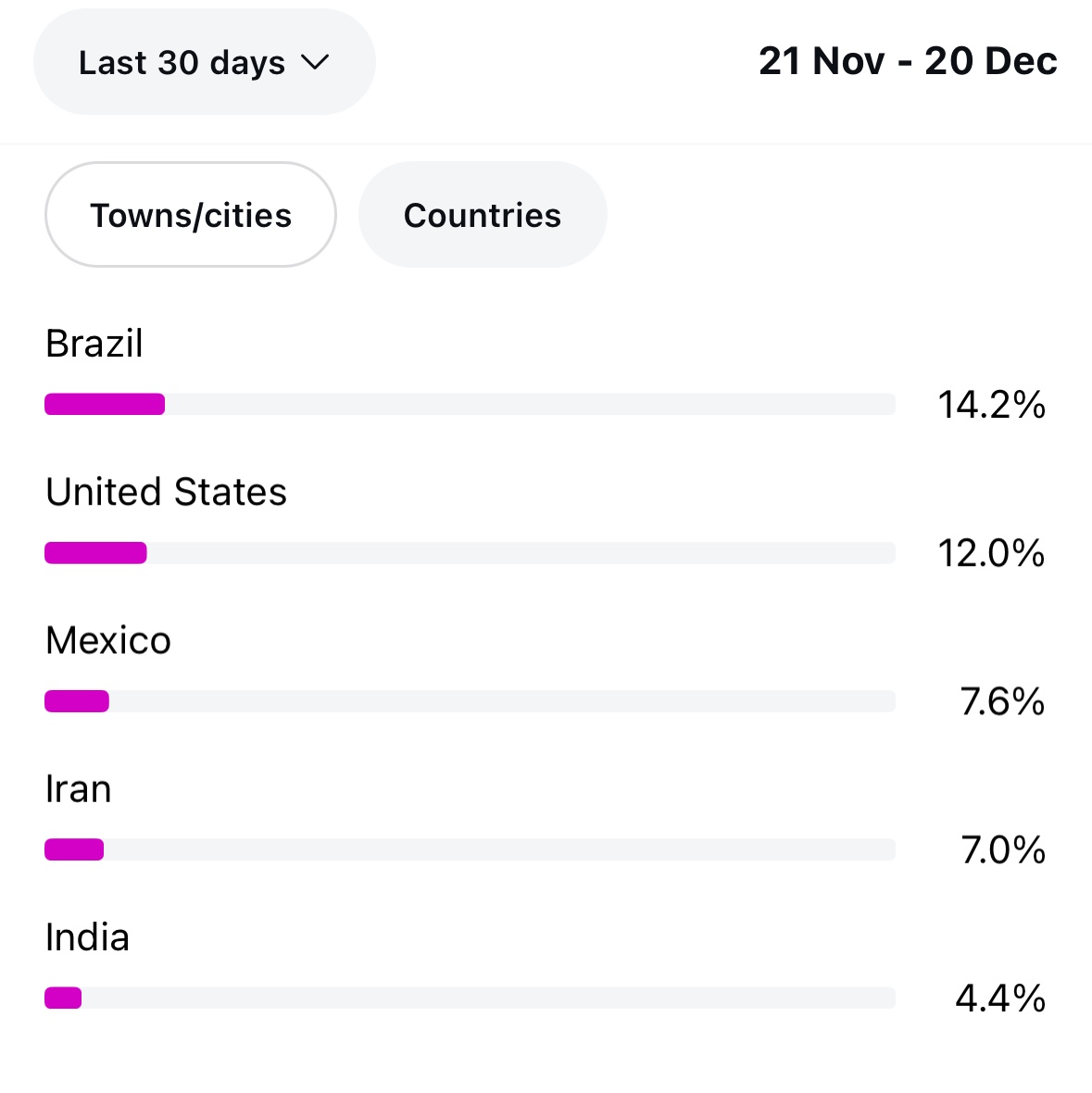1092x1093 pixels.
Task: Click the United States country label
Action: [167, 492]
